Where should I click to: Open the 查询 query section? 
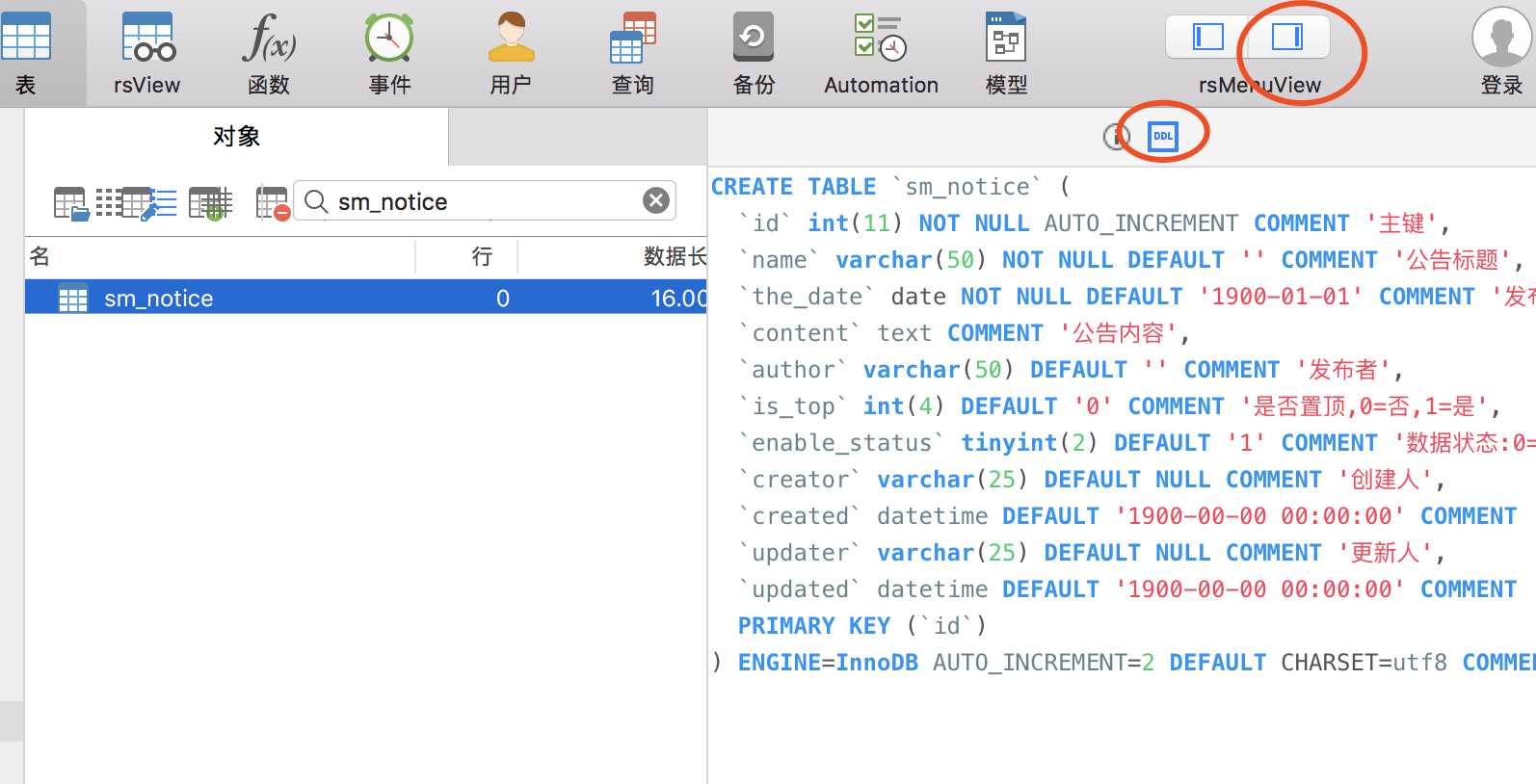tap(633, 53)
